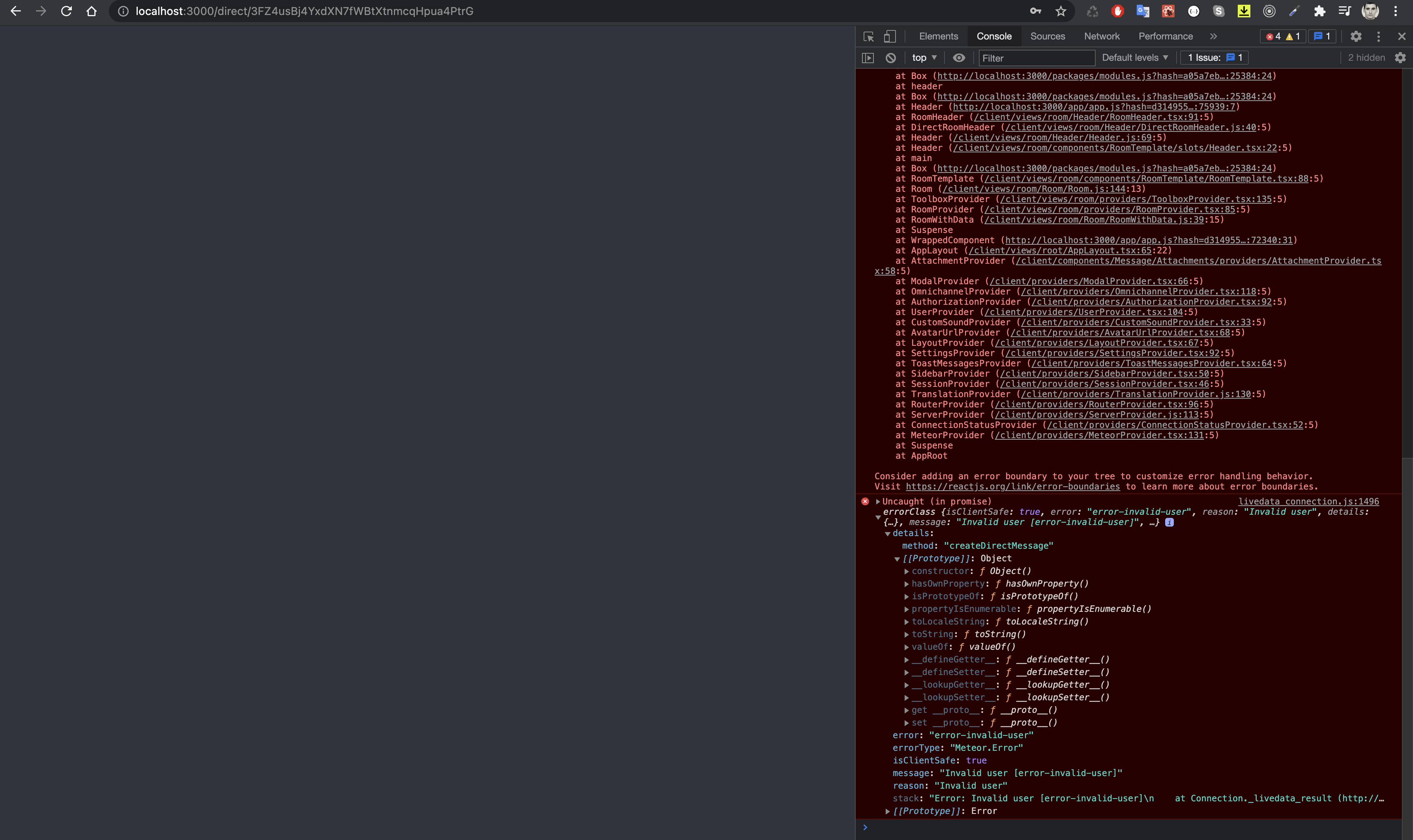Open the top context dropdown
The width and height of the screenshot is (1413, 840).
924,58
